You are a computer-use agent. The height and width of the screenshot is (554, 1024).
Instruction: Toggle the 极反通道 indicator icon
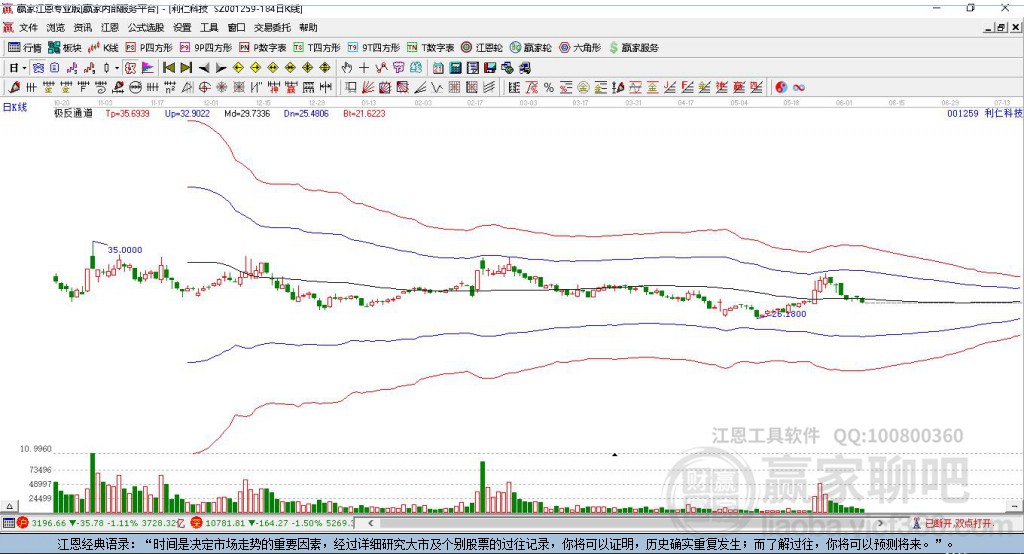pos(130,68)
